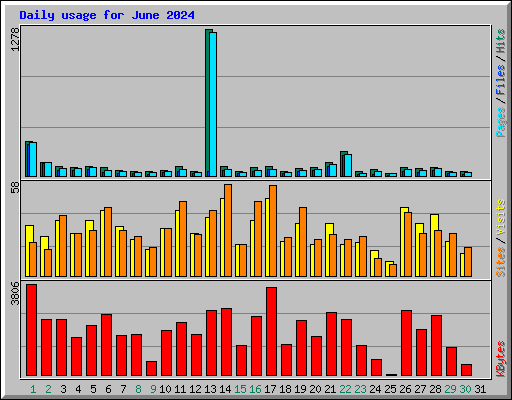512x400 pixels.
Task: Click the day 12 axis label
Action: [x=195, y=389]
